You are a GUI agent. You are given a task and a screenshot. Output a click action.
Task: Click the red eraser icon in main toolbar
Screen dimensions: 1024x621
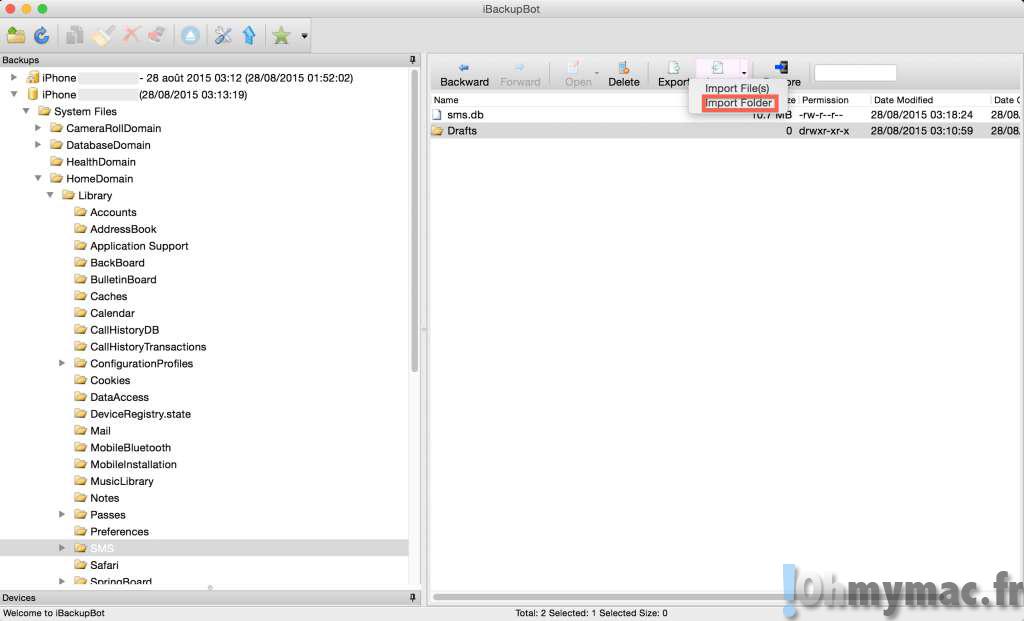157,35
